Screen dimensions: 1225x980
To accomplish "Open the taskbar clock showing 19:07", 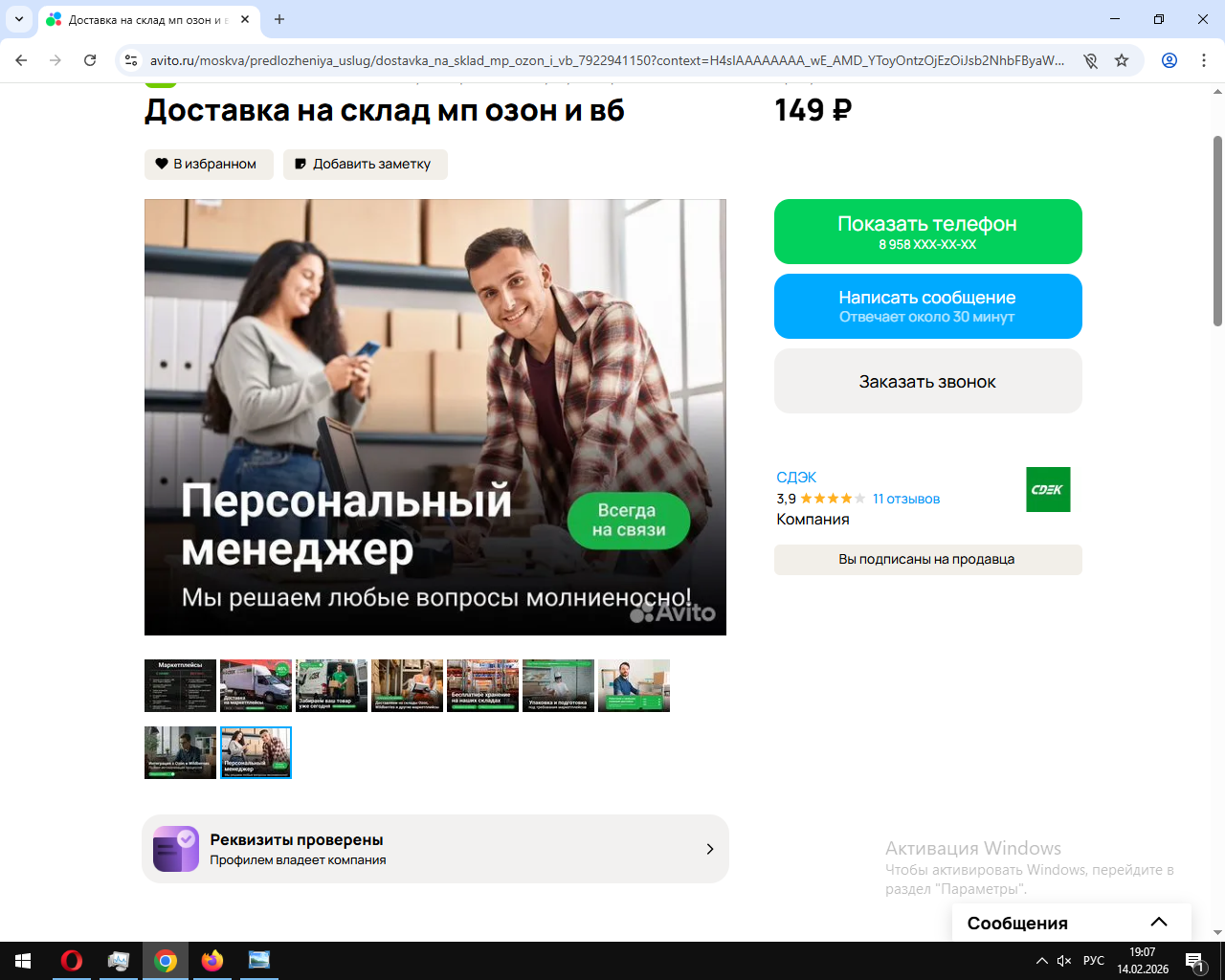I will click(1143, 961).
